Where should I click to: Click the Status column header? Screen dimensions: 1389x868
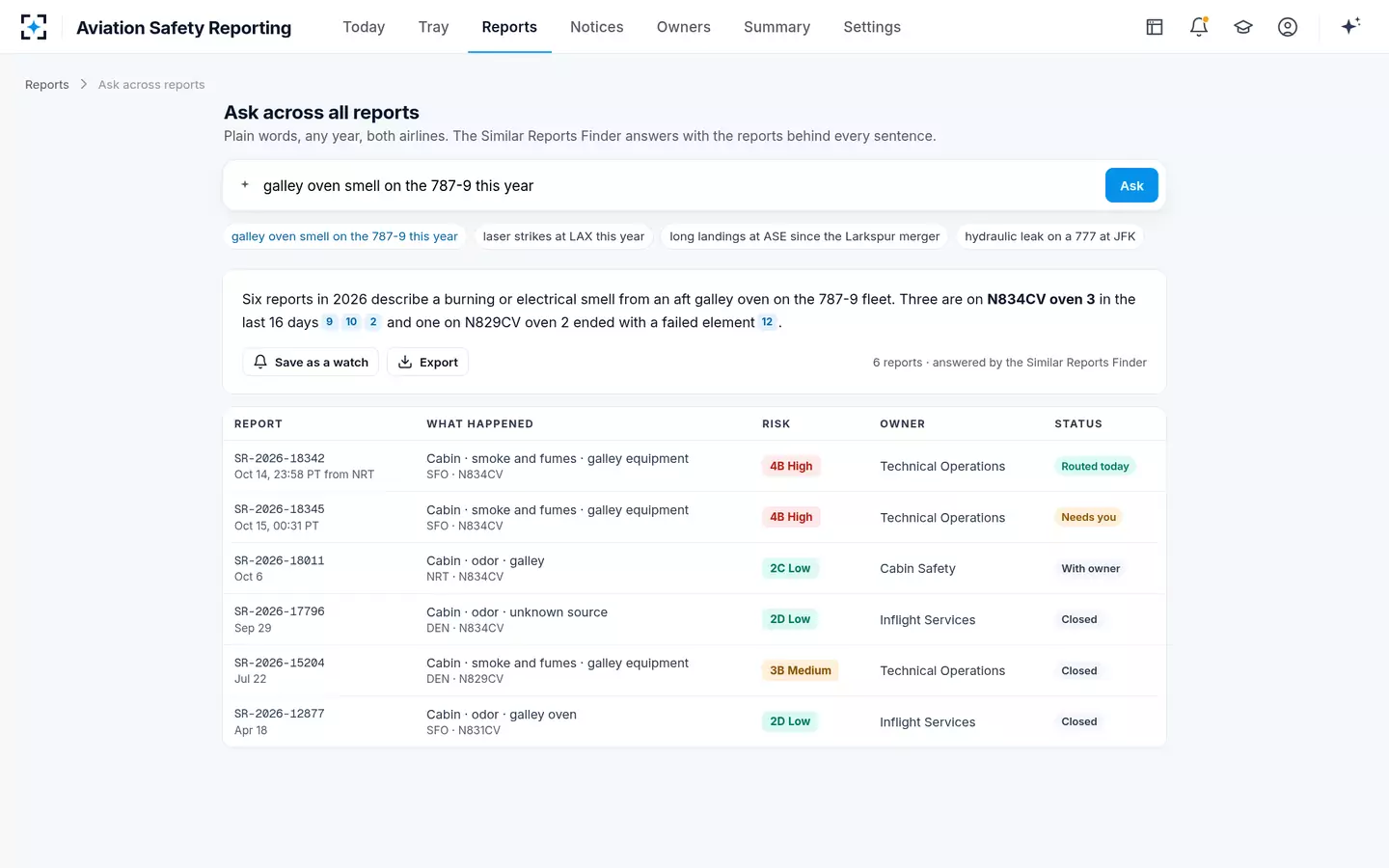click(x=1078, y=423)
